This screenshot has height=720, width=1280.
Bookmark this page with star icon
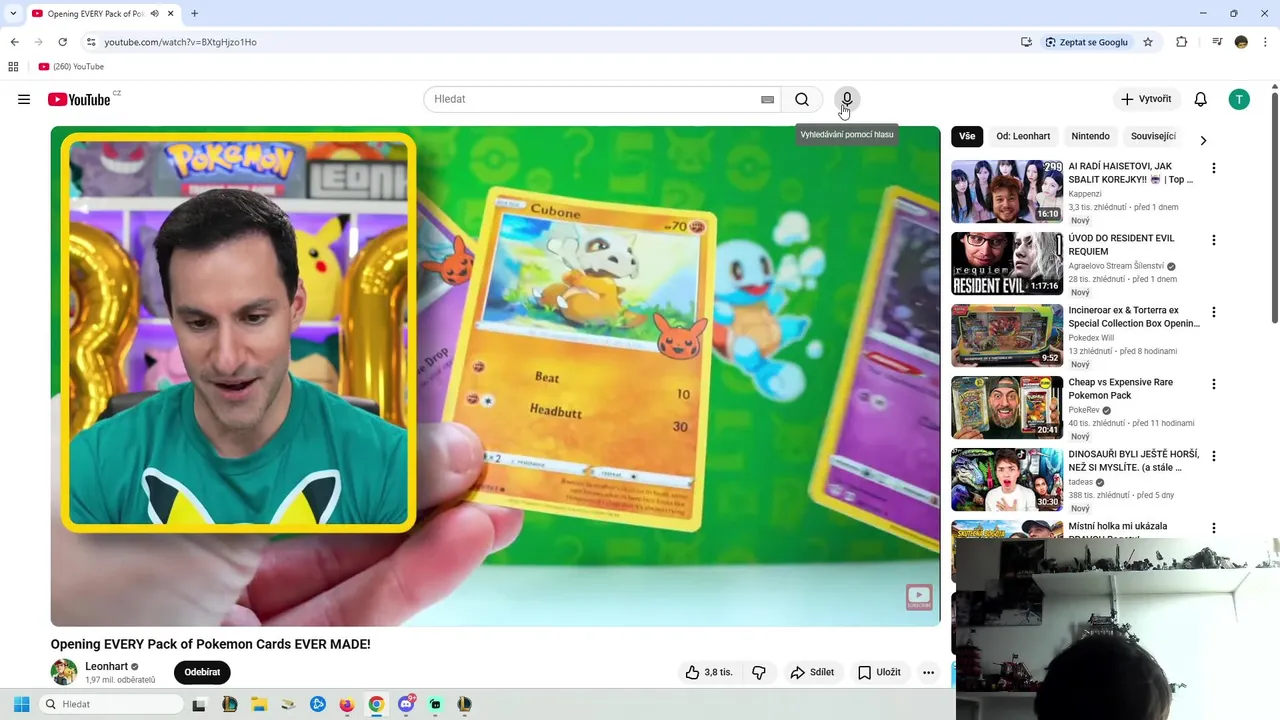(x=1148, y=42)
